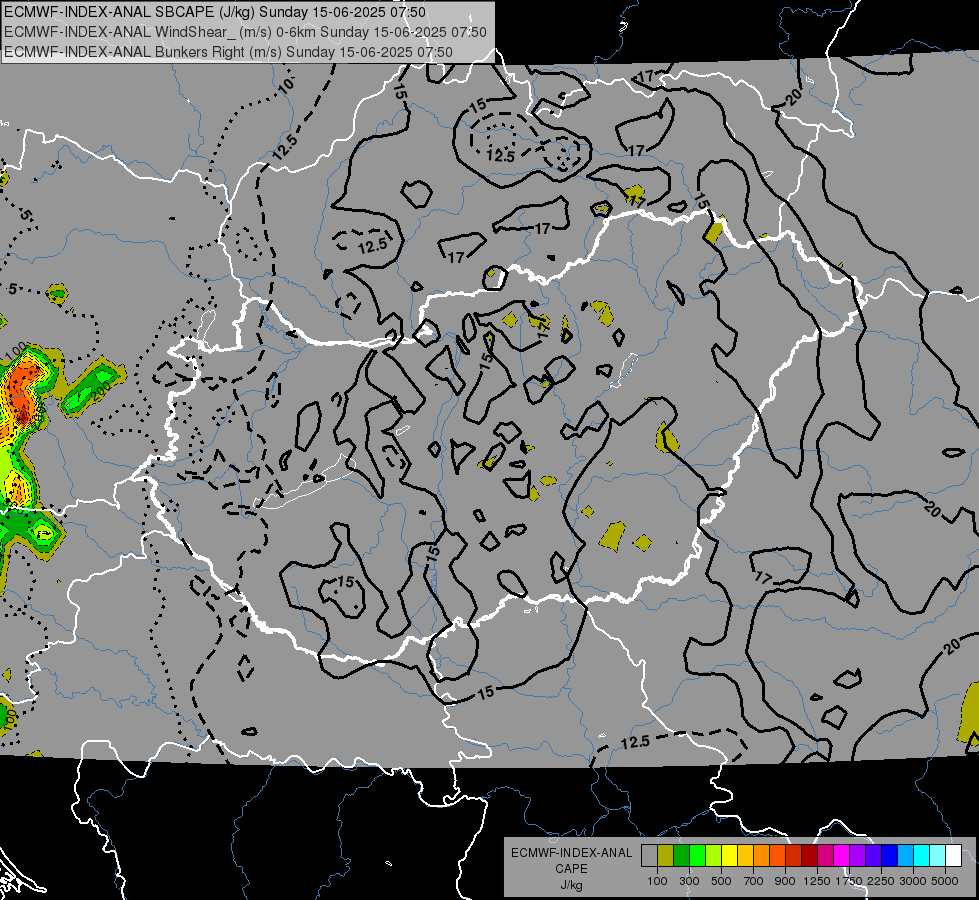Click the 500 value under the legend
This screenshot has height=900, width=979.
coord(721,881)
